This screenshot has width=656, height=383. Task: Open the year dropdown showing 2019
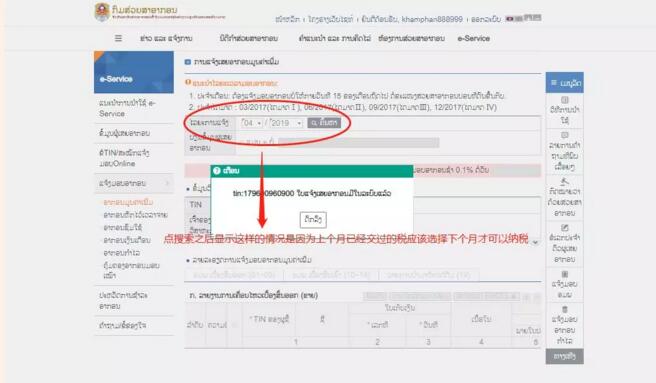pyautogui.click(x=286, y=123)
